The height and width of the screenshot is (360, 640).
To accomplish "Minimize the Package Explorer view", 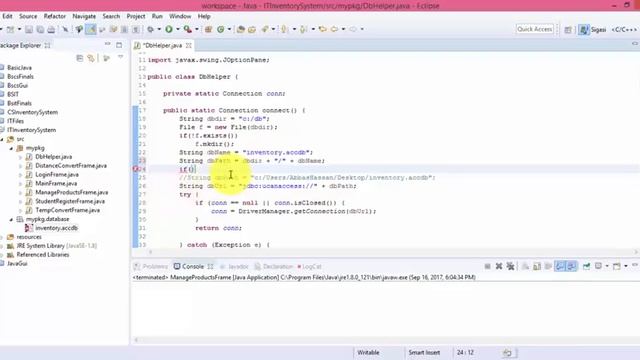I will point(107,44).
